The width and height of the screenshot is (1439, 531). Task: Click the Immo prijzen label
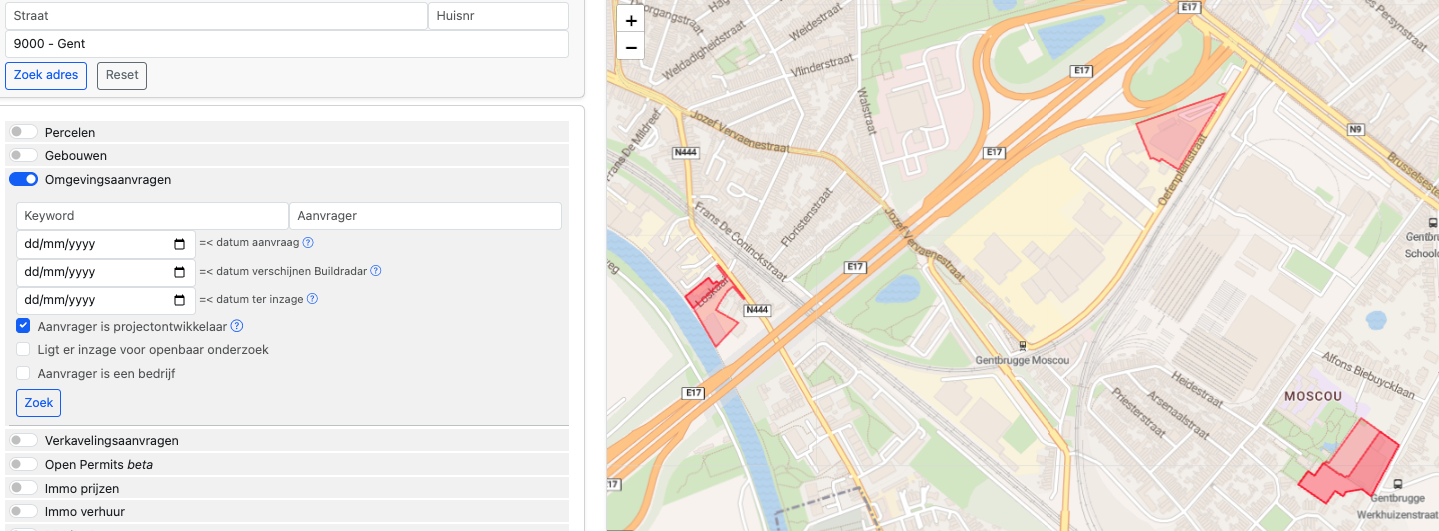[x=82, y=488]
